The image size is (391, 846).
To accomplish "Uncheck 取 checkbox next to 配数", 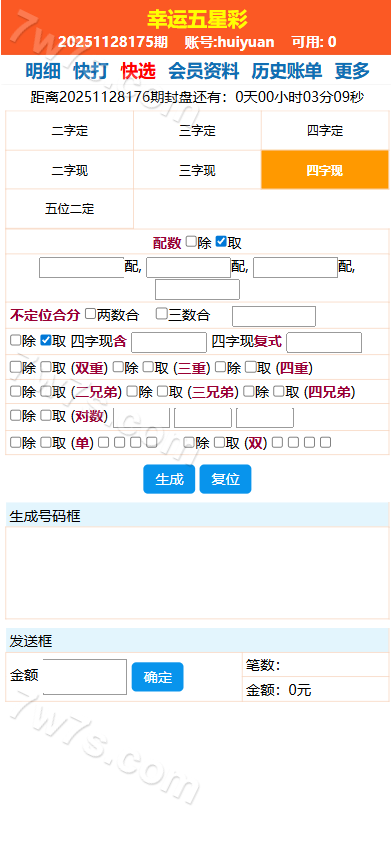I will point(221,242).
